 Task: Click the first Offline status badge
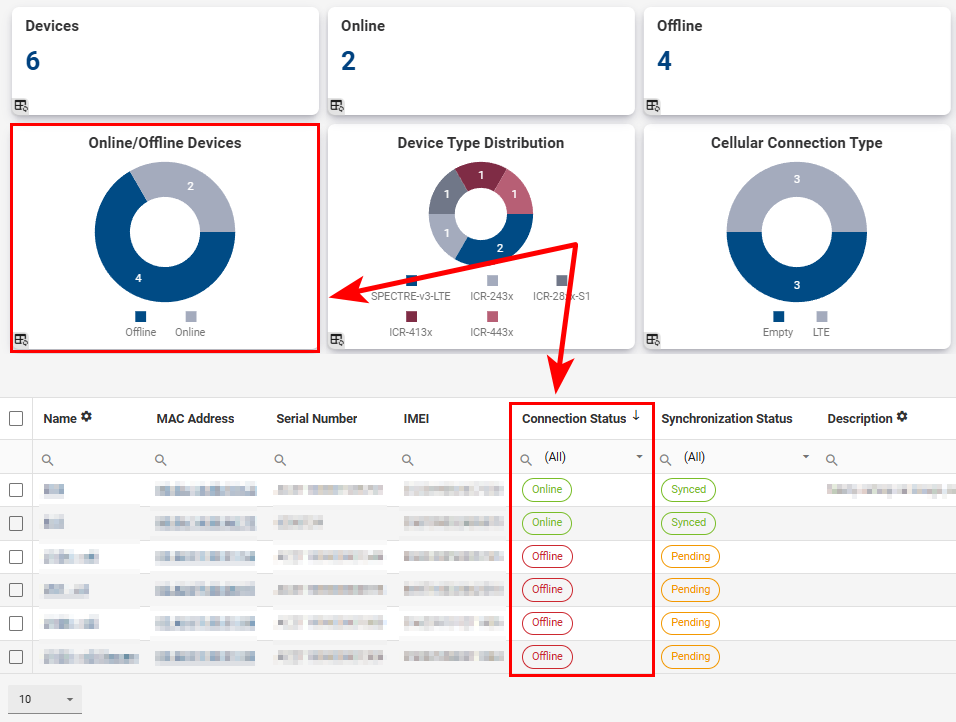click(547, 556)
